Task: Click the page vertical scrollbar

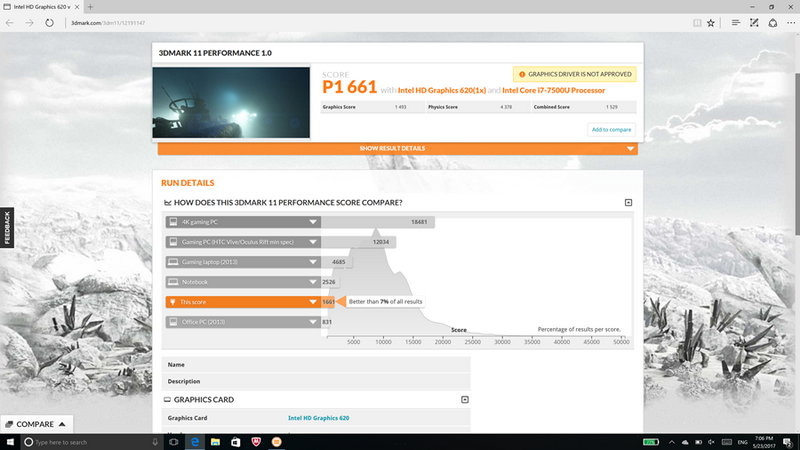Action: 797,153
